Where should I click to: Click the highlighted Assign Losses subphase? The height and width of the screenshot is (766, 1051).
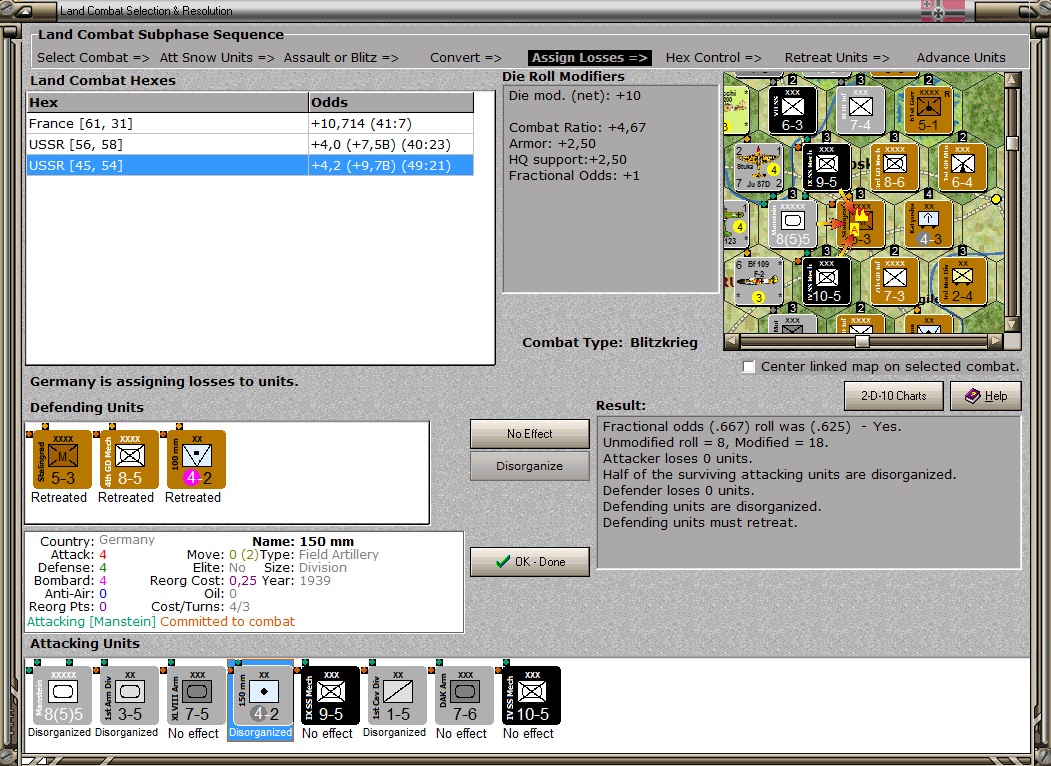[589, 58]
